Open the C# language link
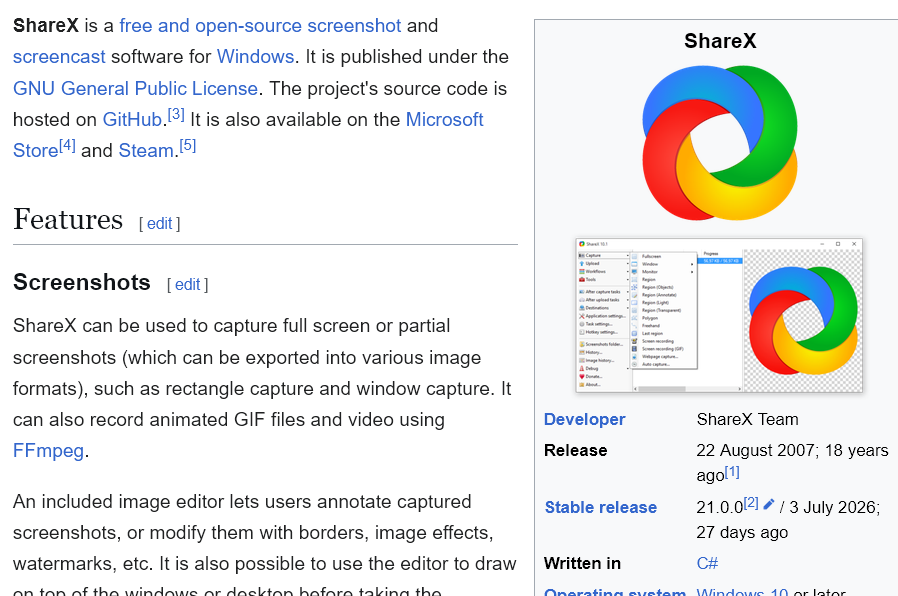898x596 pixels. (x=707, y=563)
